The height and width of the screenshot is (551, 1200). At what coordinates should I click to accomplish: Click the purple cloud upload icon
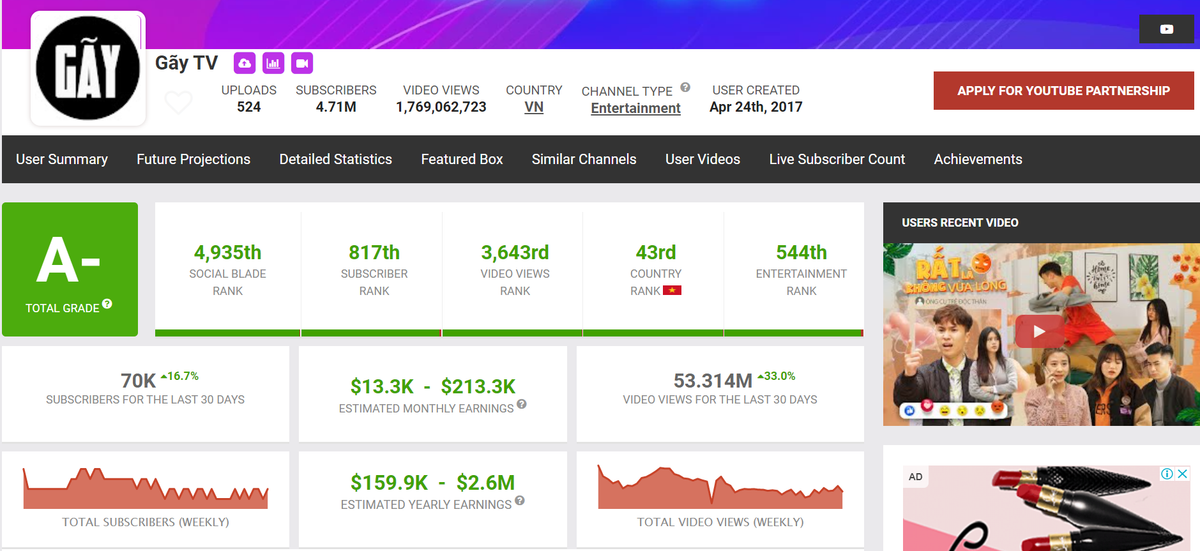[244, 63]
